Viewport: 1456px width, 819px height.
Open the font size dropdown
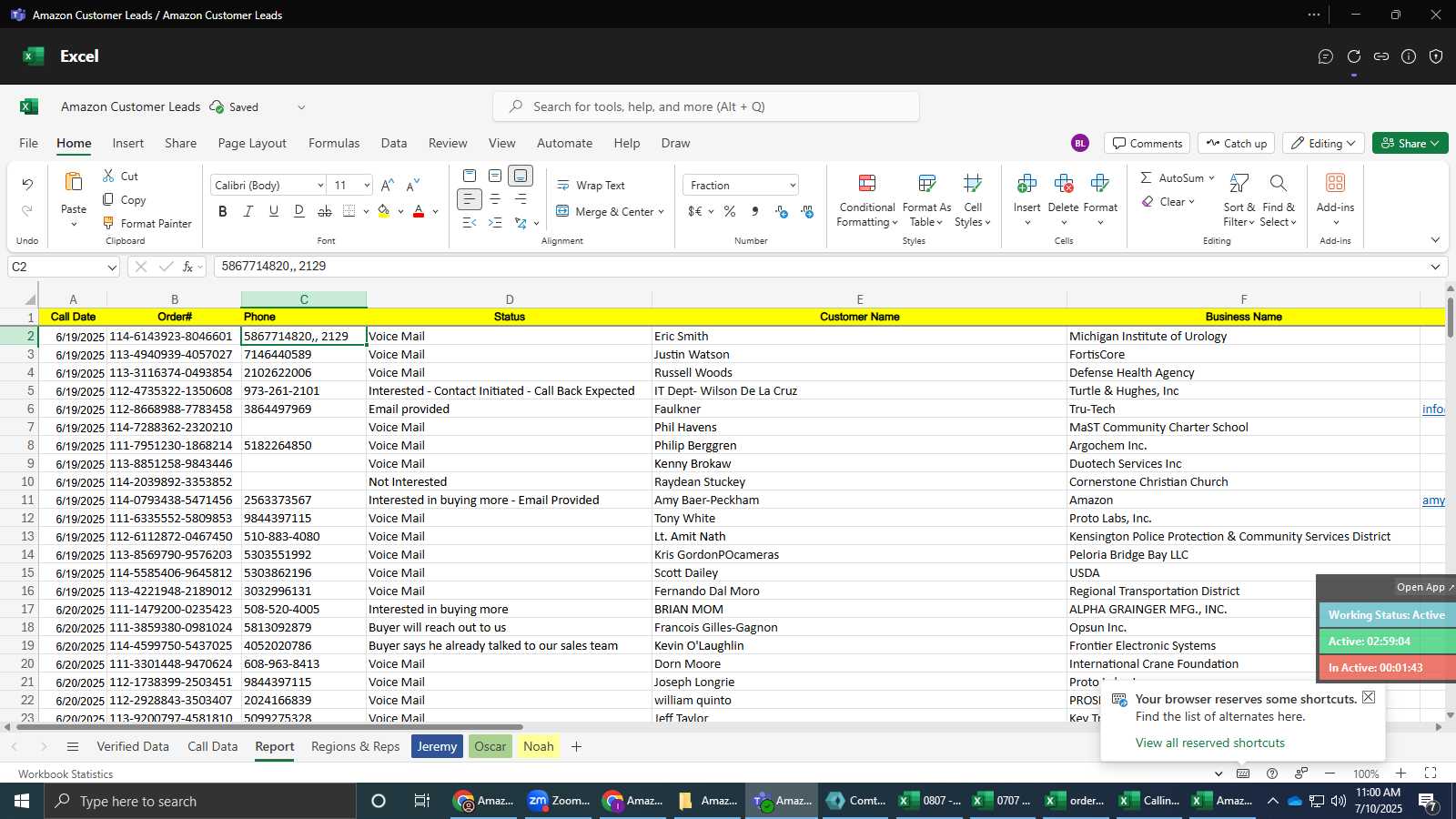tap(367, 186)
